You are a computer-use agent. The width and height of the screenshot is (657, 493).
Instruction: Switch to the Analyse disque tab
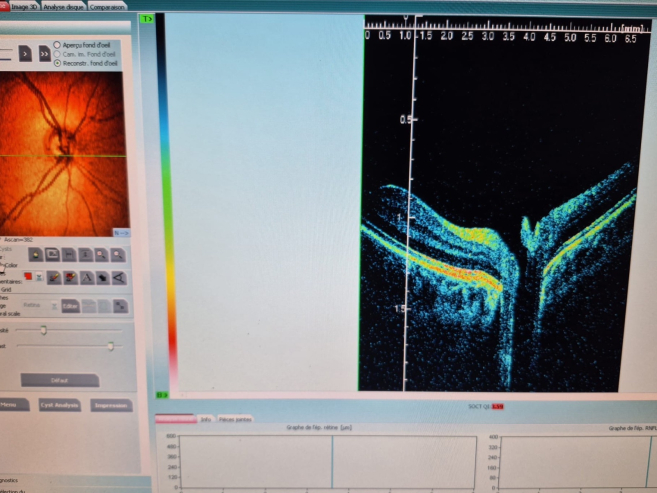63,7
